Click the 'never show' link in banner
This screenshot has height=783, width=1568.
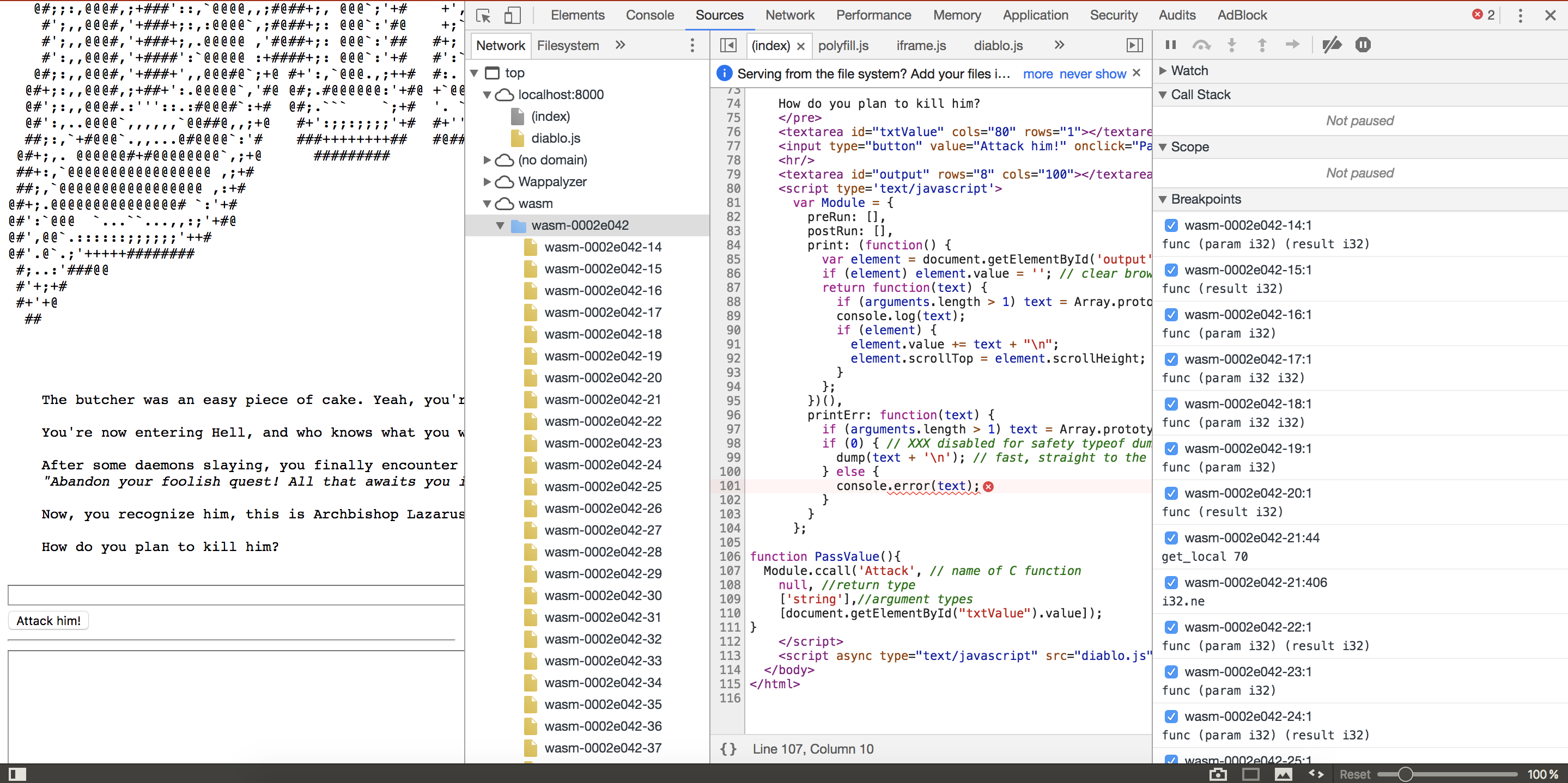pos(1092,74)
